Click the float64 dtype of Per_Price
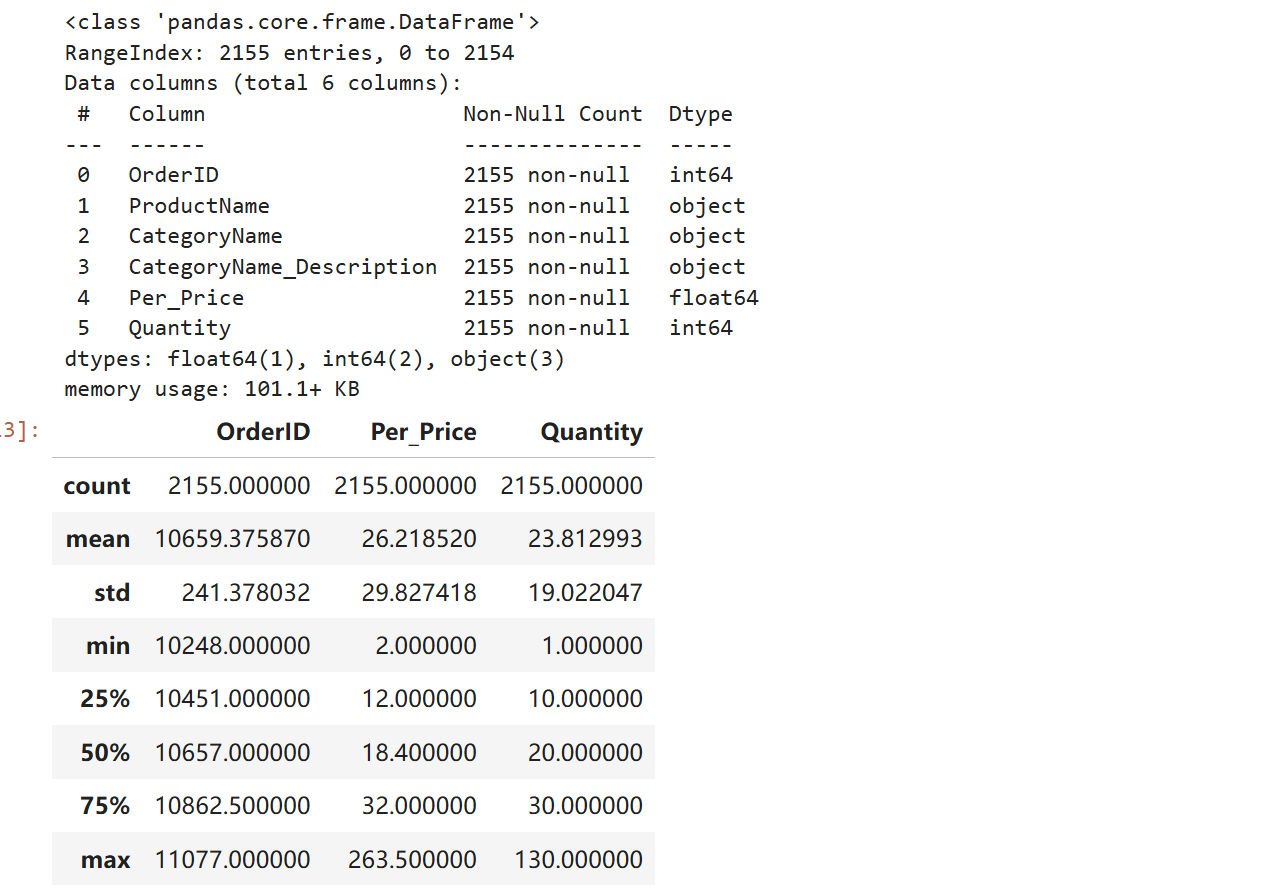Viewport: 1284px width, 893px height. click(713, 298)
